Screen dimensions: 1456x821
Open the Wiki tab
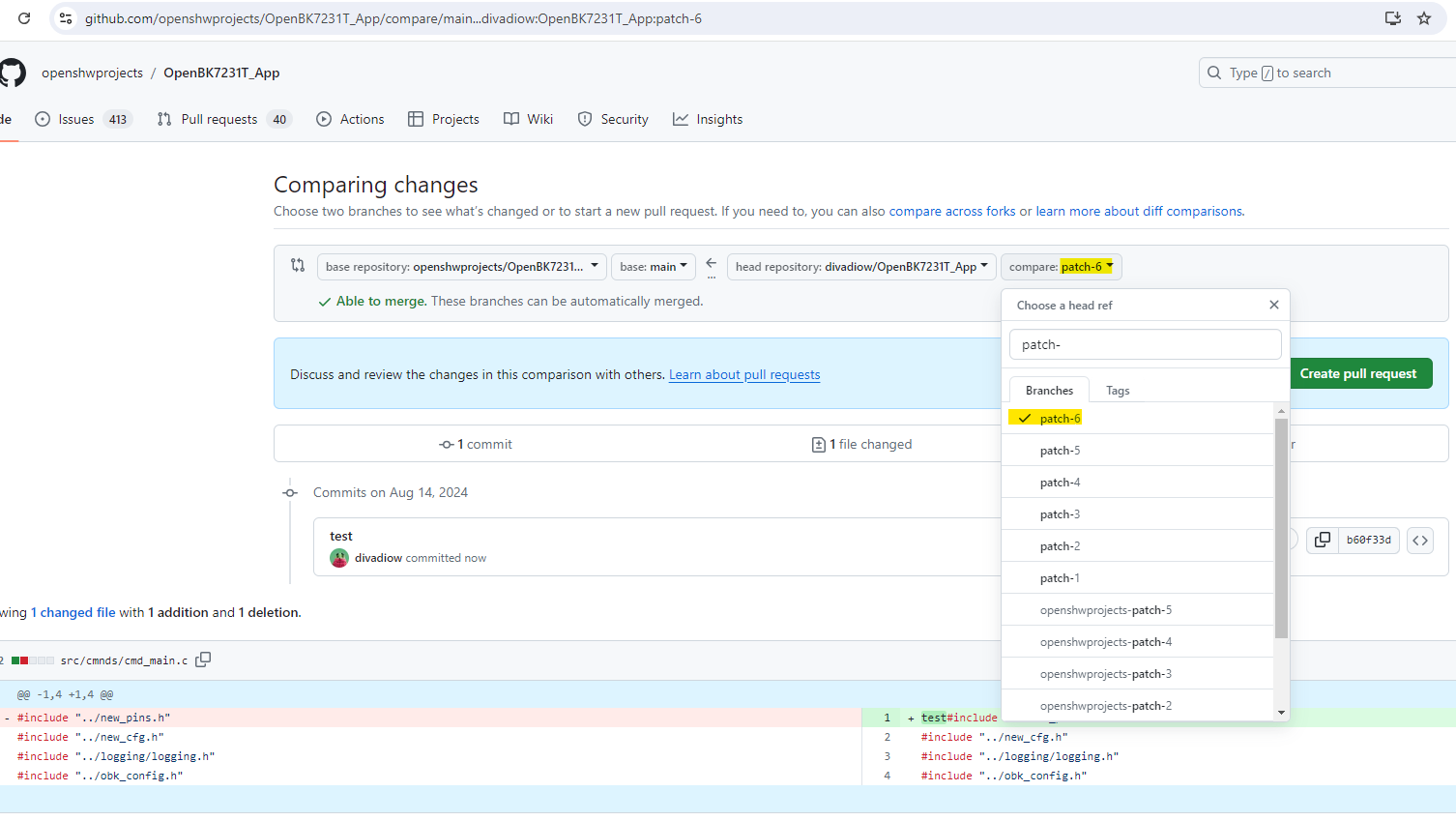click(529, 119)
